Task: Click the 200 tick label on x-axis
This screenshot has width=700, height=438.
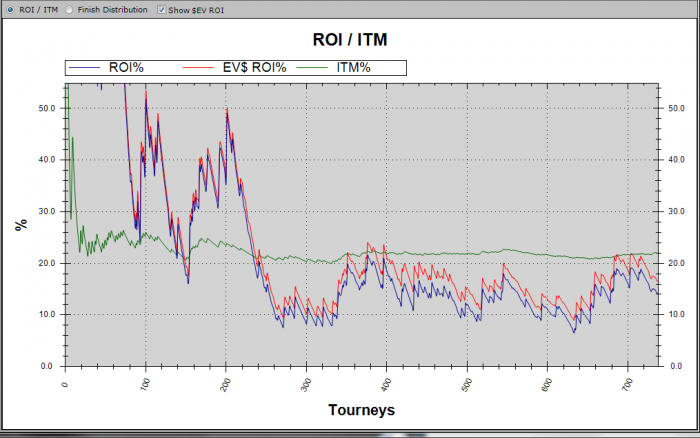Action: (226, 384)
